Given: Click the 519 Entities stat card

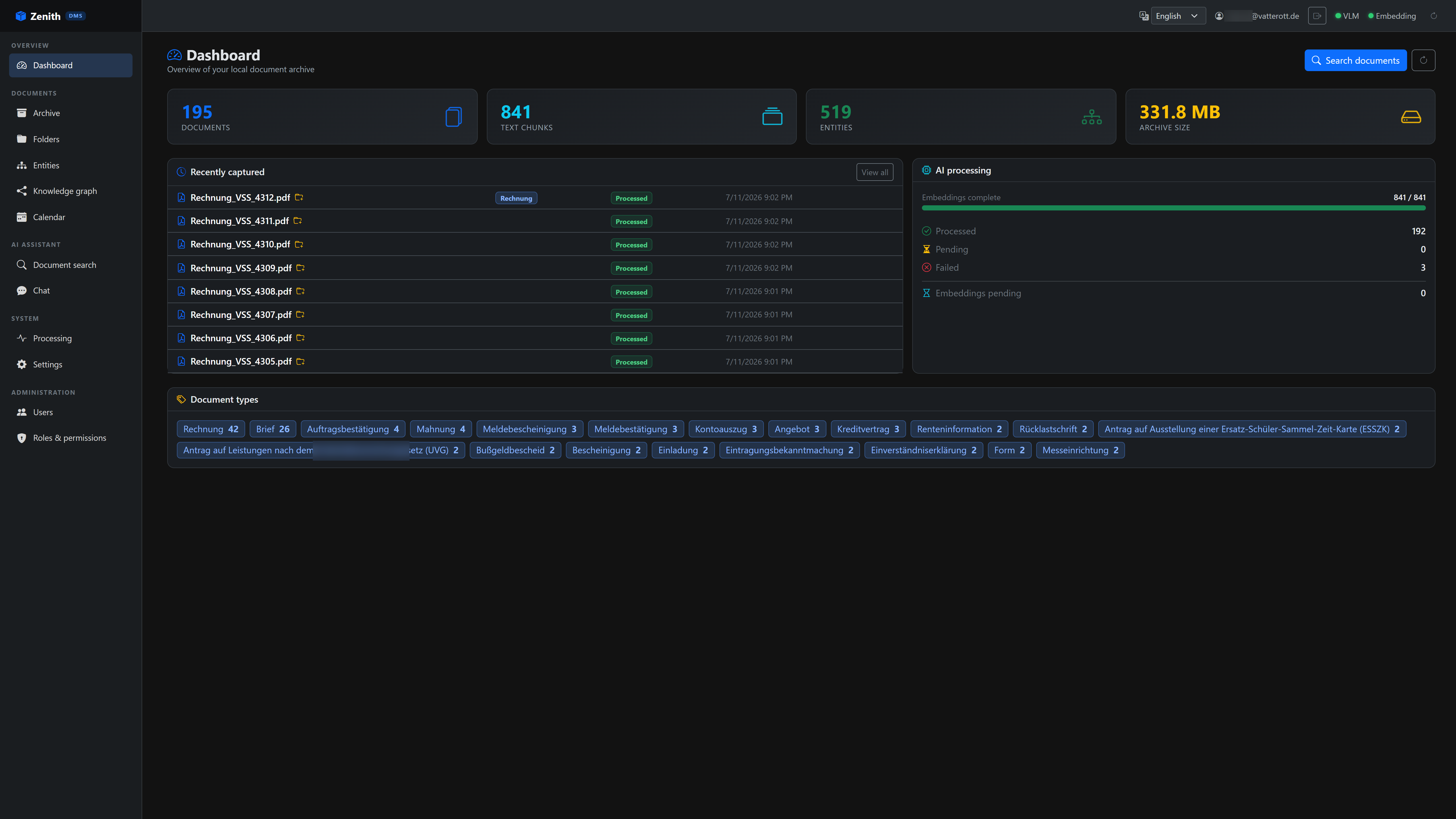Looking at the screenshot, I should coord(961,116).
